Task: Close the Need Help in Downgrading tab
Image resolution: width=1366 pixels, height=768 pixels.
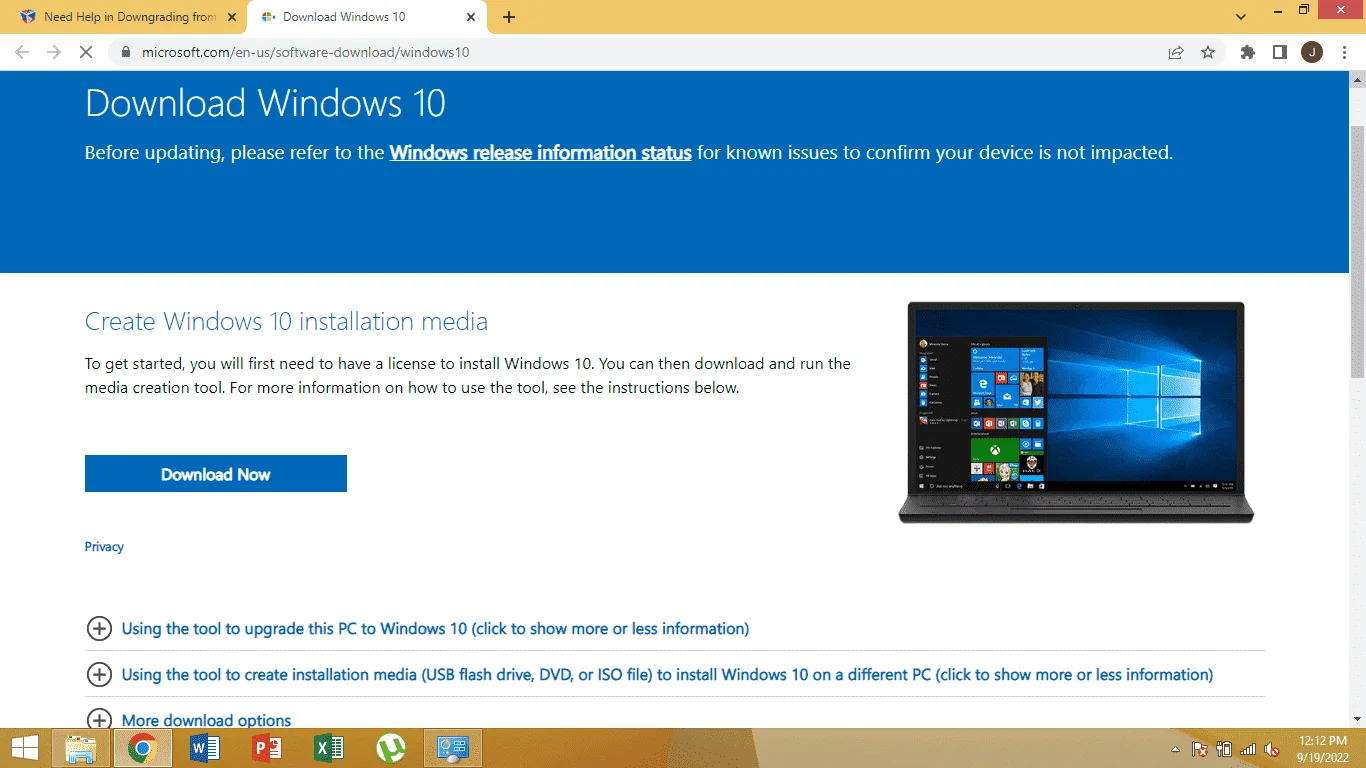Action: pyautogui.click(x=232, y=17)
